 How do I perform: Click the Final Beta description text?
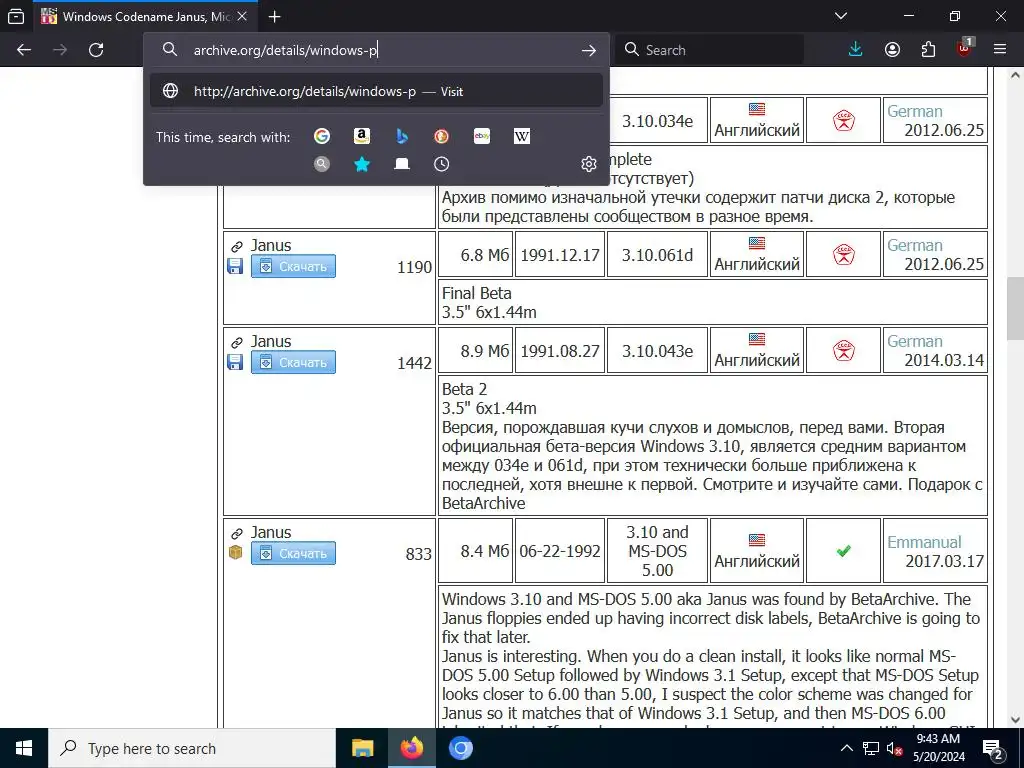476,293
